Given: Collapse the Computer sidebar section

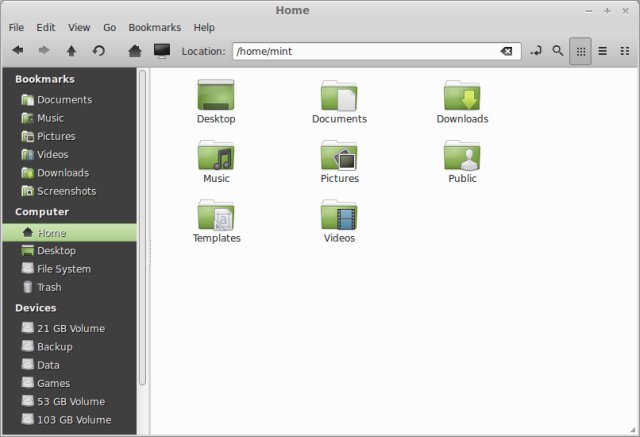Looking at the screenshot, I should click(42, 212).
